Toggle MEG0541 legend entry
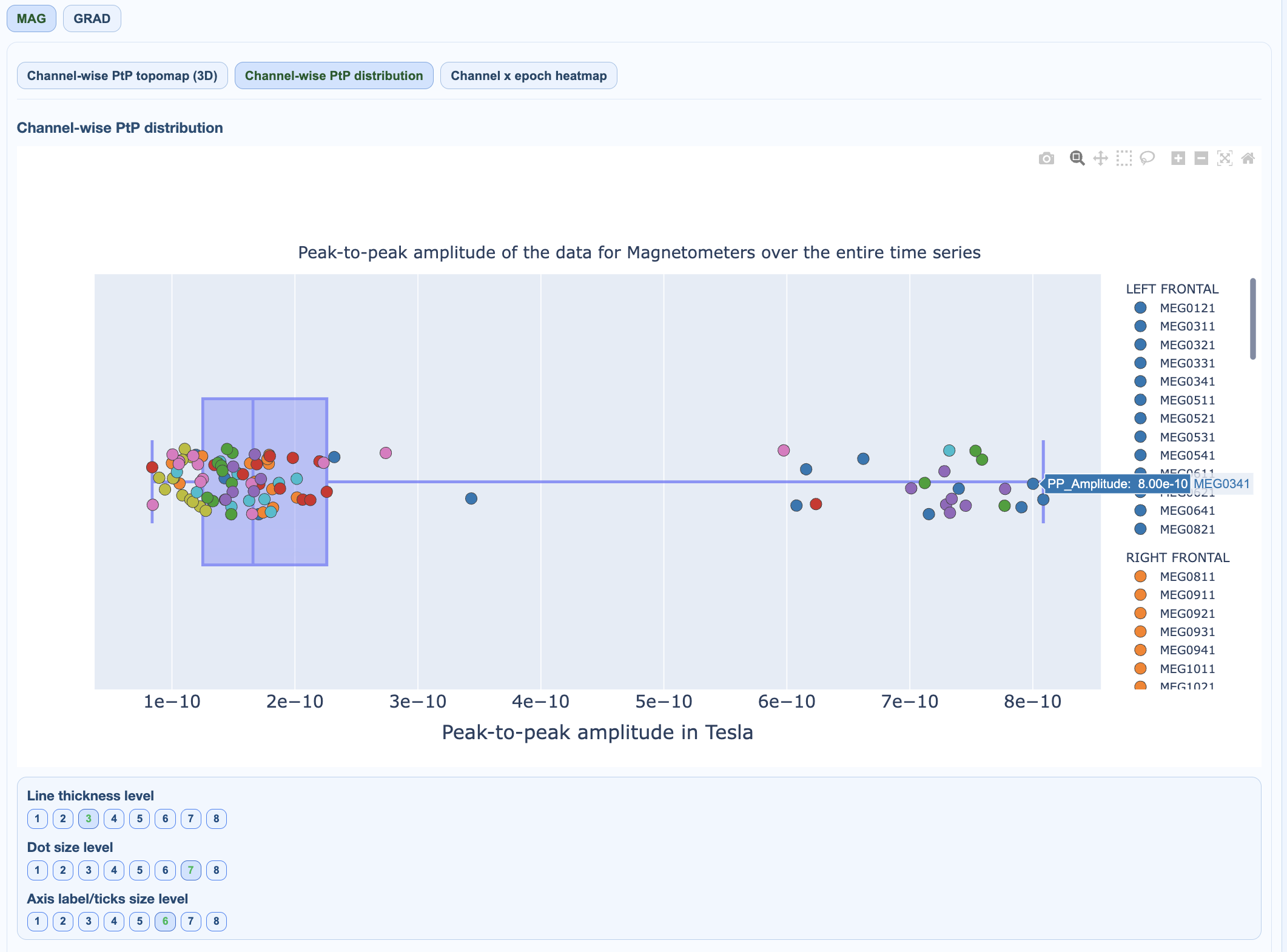Image resolution: width=1287 pixels, height=952 pixels. (1187, 455)
